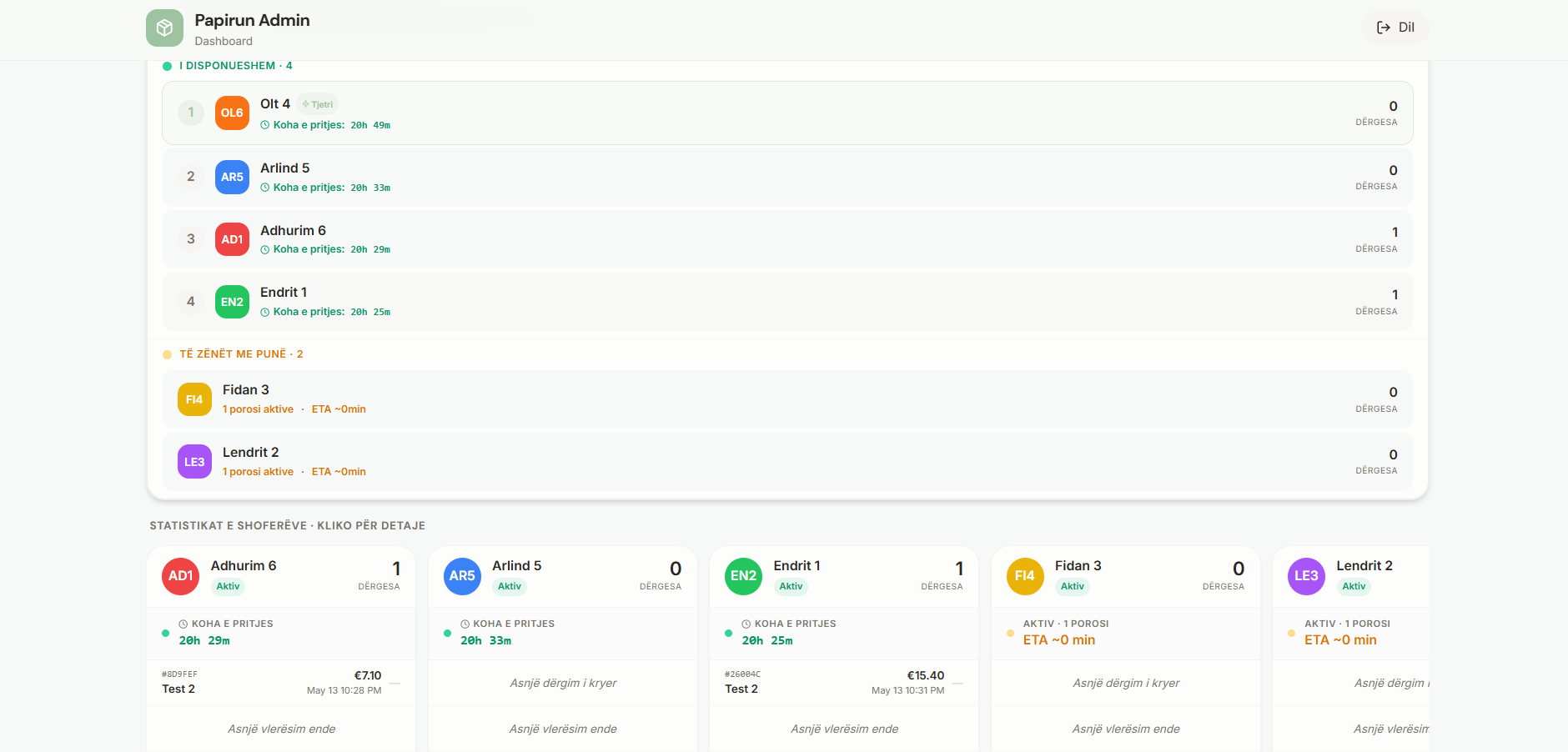The image size is (1568, 752).
Task: Open the Arlind 5 row in available list
Action: click(x=787, y=178)
